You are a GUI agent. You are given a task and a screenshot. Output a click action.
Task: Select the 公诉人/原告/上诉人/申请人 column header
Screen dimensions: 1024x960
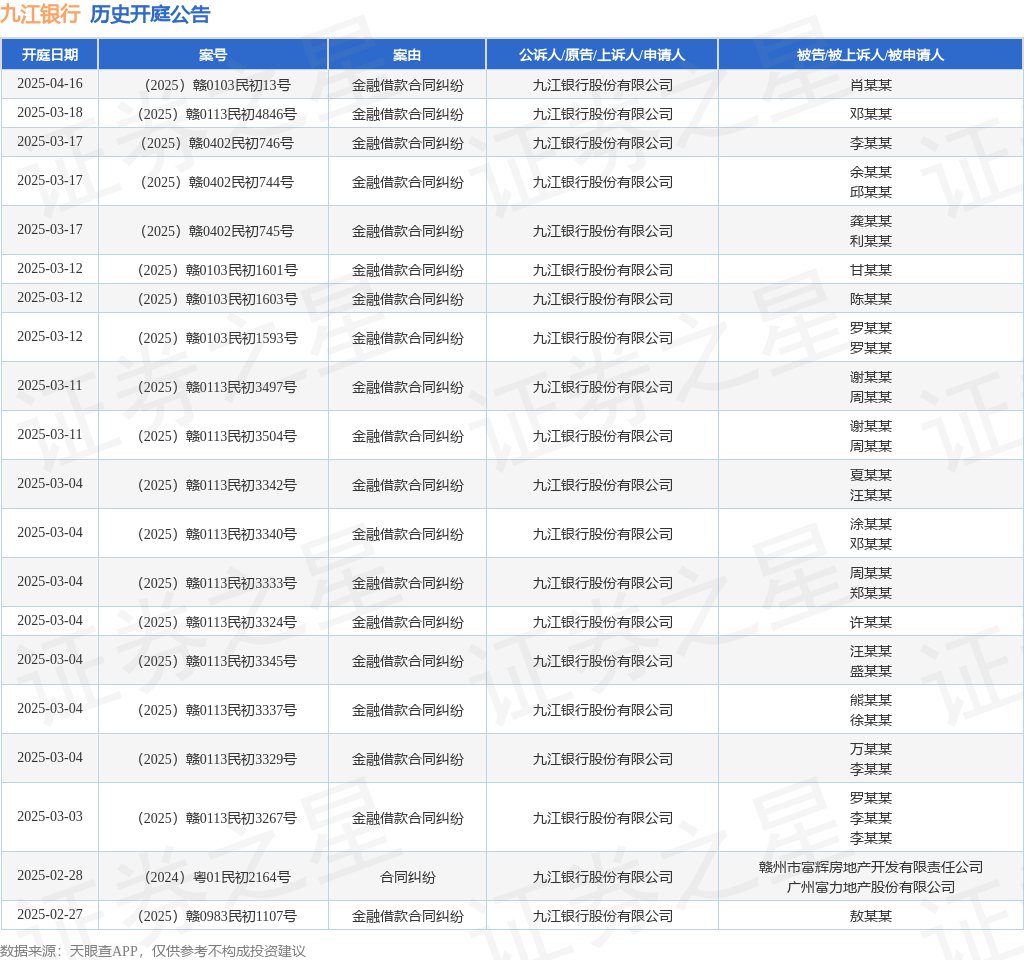[x=602, y=55]
